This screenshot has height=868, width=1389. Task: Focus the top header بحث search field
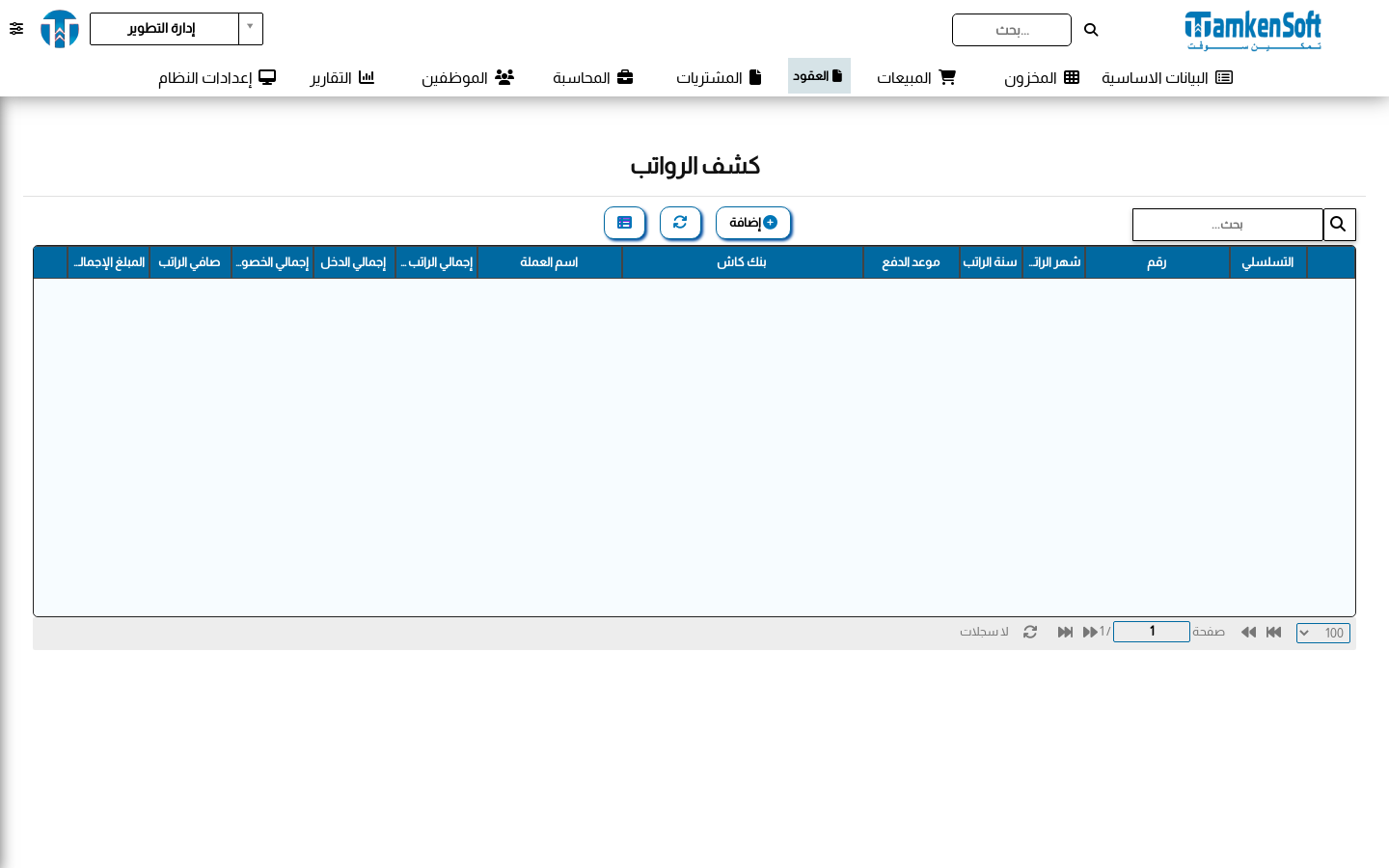(1012, 30)
